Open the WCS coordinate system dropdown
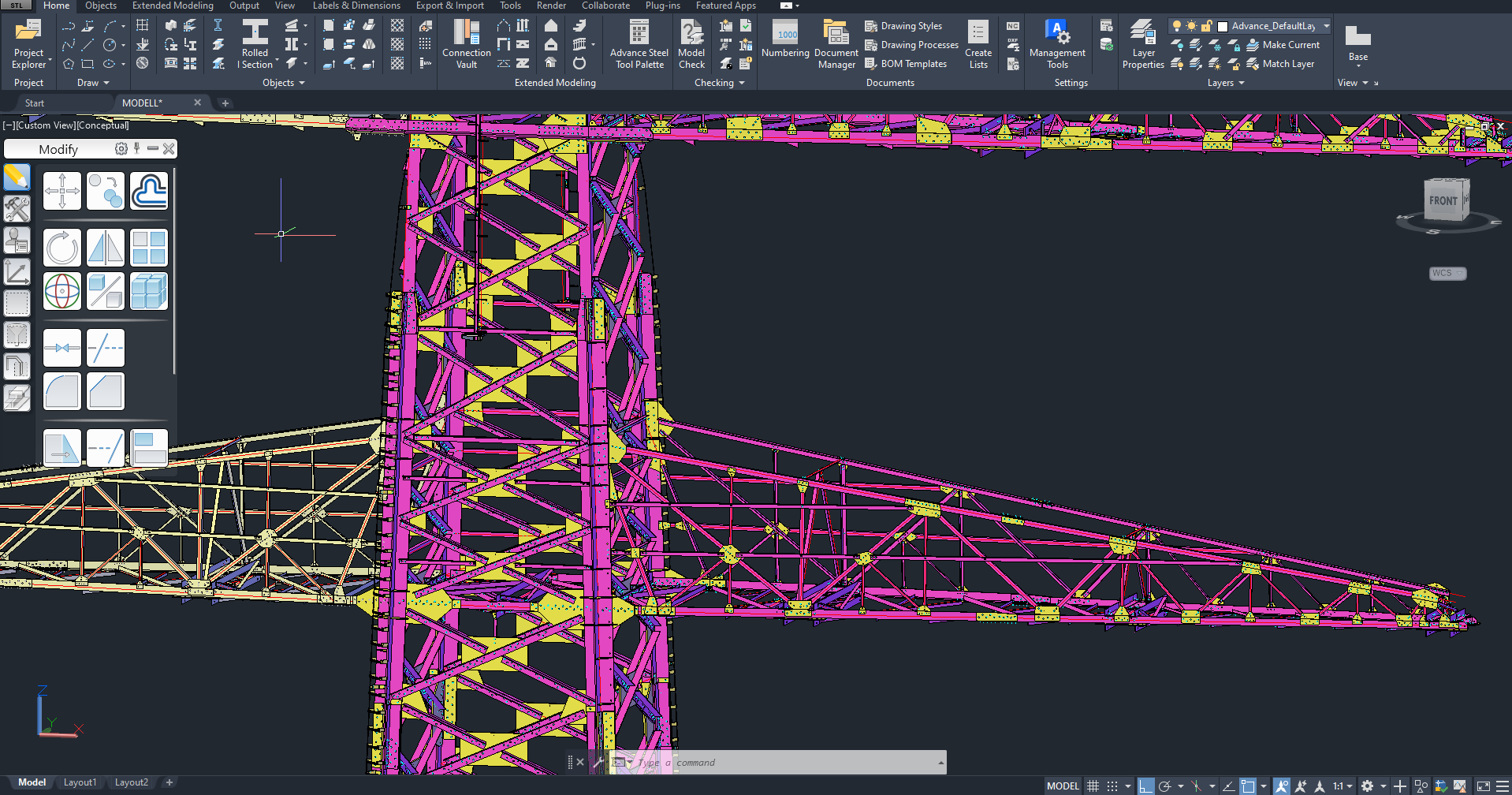This screenshot has height=795, width=1512. (1447, 273)
